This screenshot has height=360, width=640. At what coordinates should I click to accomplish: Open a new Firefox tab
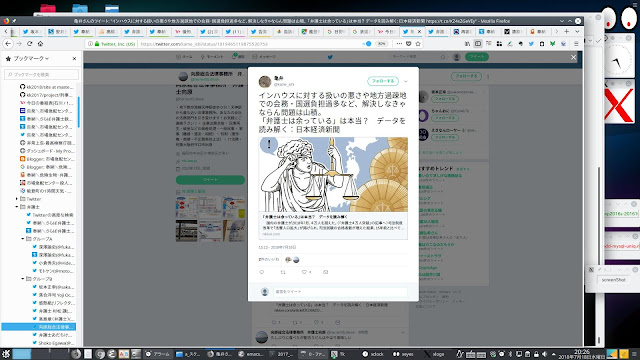(x=567, y=31)
